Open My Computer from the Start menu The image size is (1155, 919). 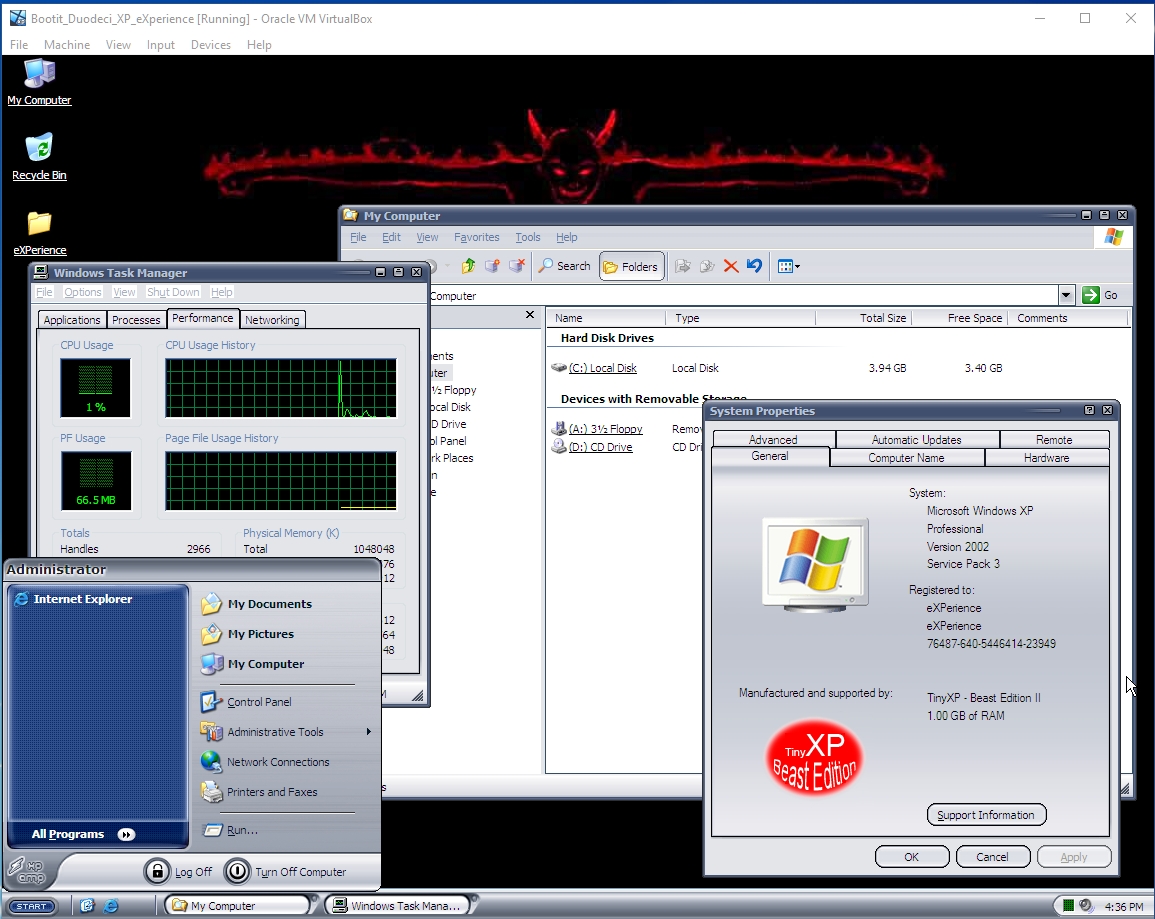click(253, 664)
